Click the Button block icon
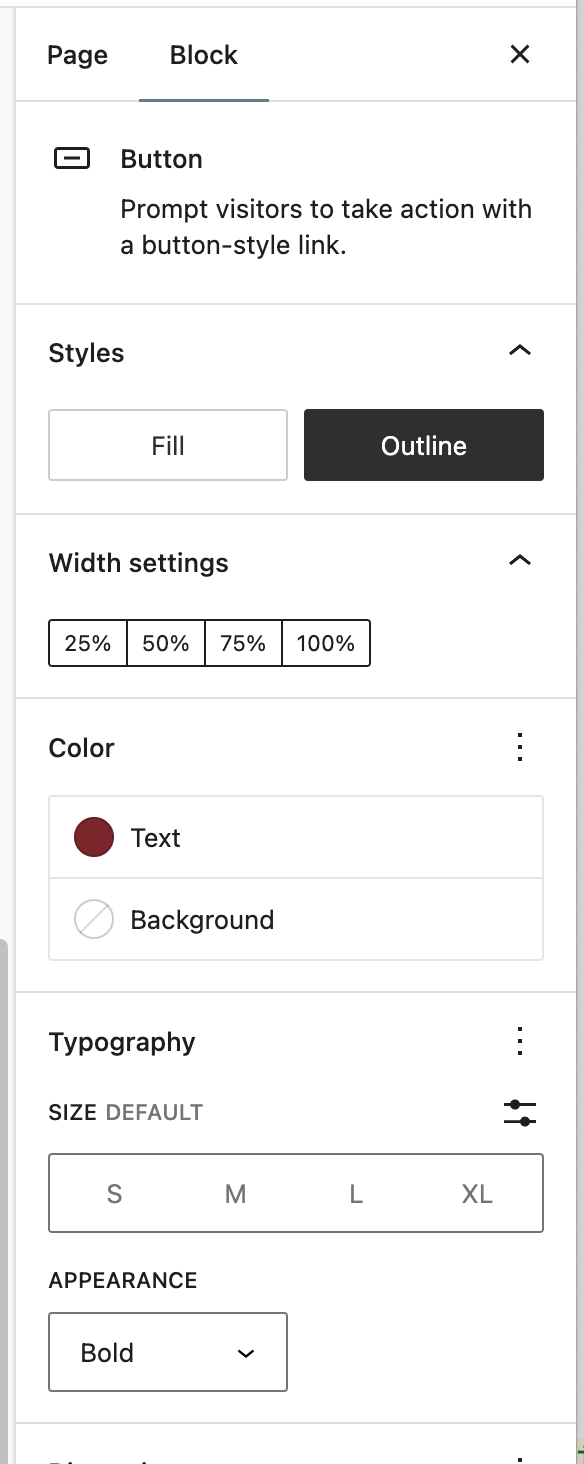Image resolution: width=584 pixels, height=1464 pixels. (x=72, y=159)
